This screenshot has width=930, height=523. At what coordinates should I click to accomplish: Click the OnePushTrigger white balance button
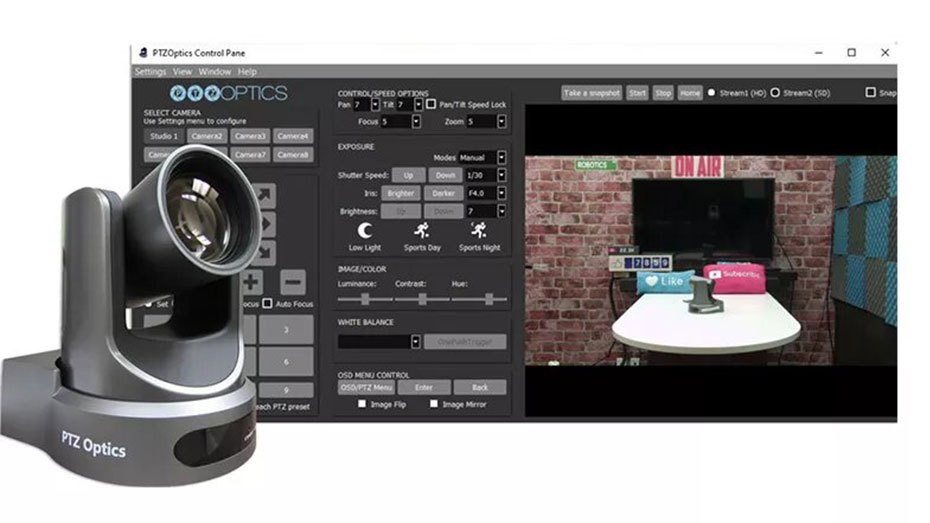pos(466,342)
